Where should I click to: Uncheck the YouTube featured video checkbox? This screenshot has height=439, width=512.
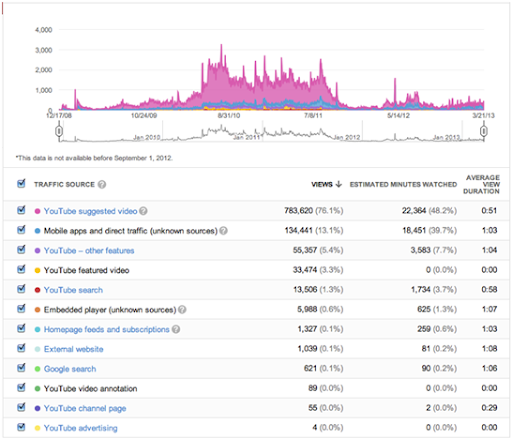coord(21,269)
